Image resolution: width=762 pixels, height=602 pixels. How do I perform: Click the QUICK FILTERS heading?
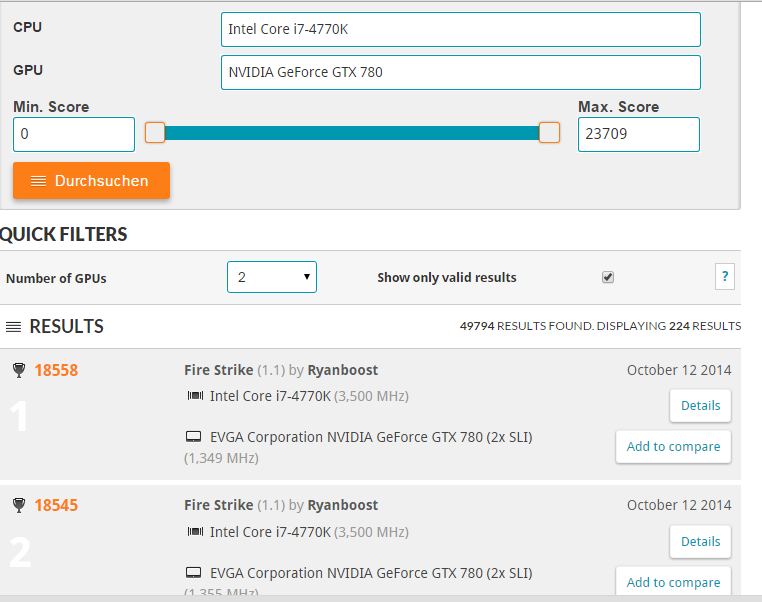63,234
